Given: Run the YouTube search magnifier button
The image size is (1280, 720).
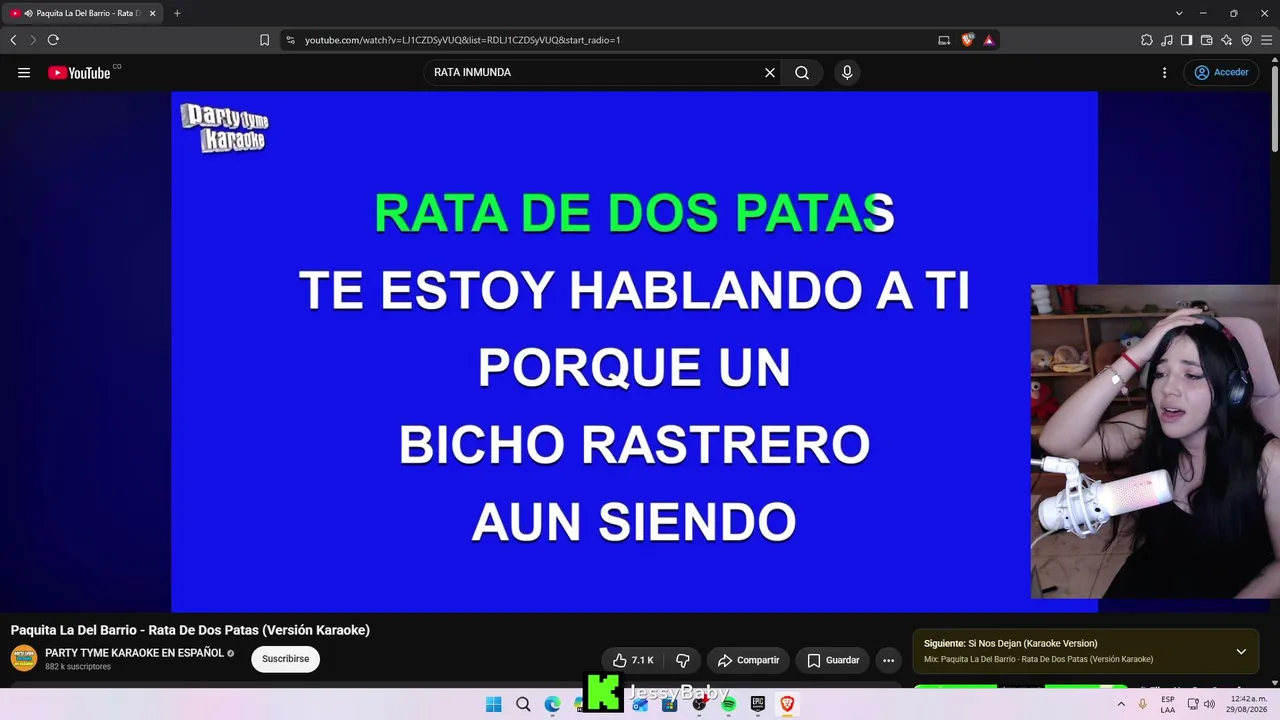Looking at the screenshot, I should [802, 72].
